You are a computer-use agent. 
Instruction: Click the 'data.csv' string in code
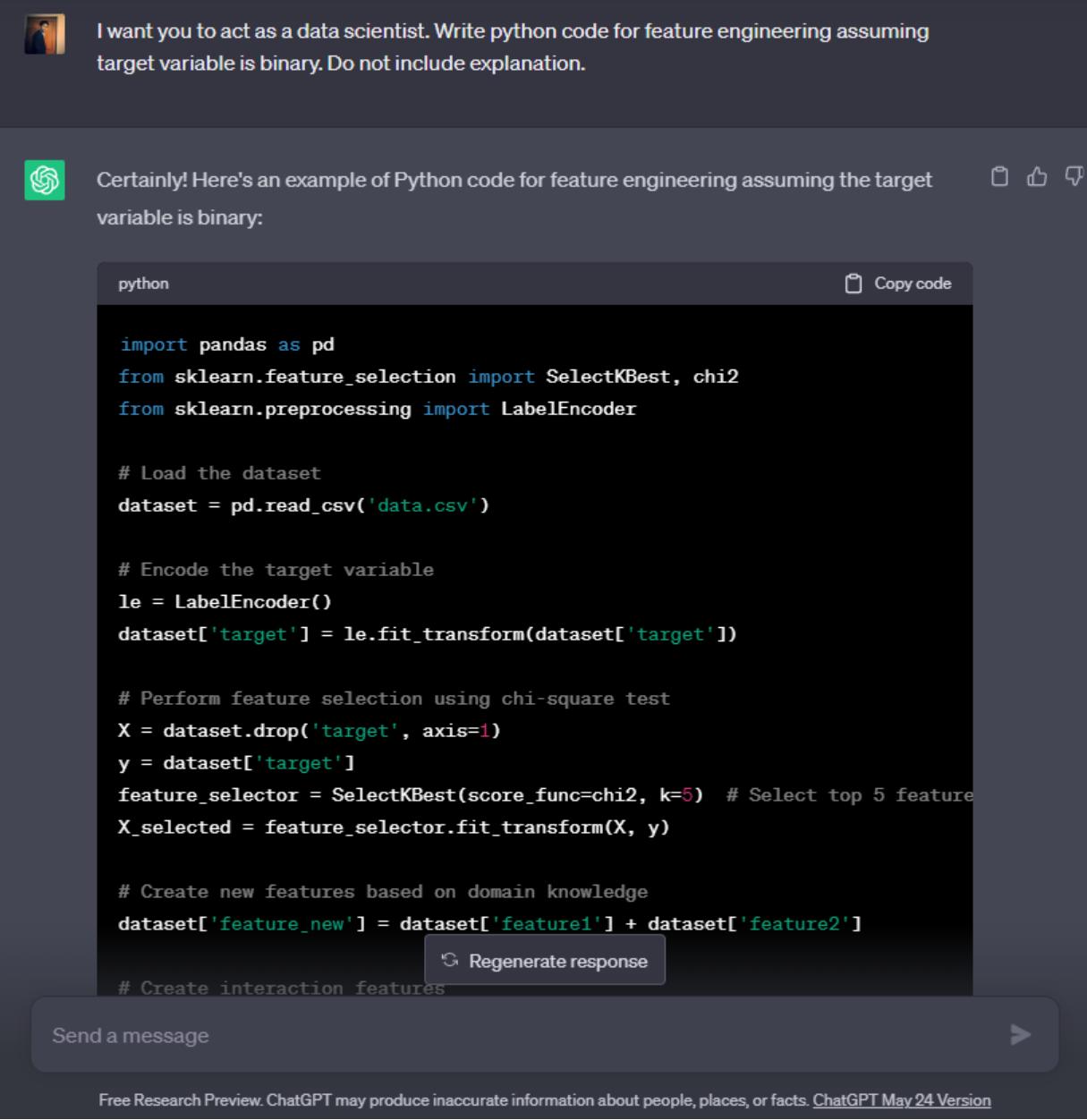click(x=422, y=505)
